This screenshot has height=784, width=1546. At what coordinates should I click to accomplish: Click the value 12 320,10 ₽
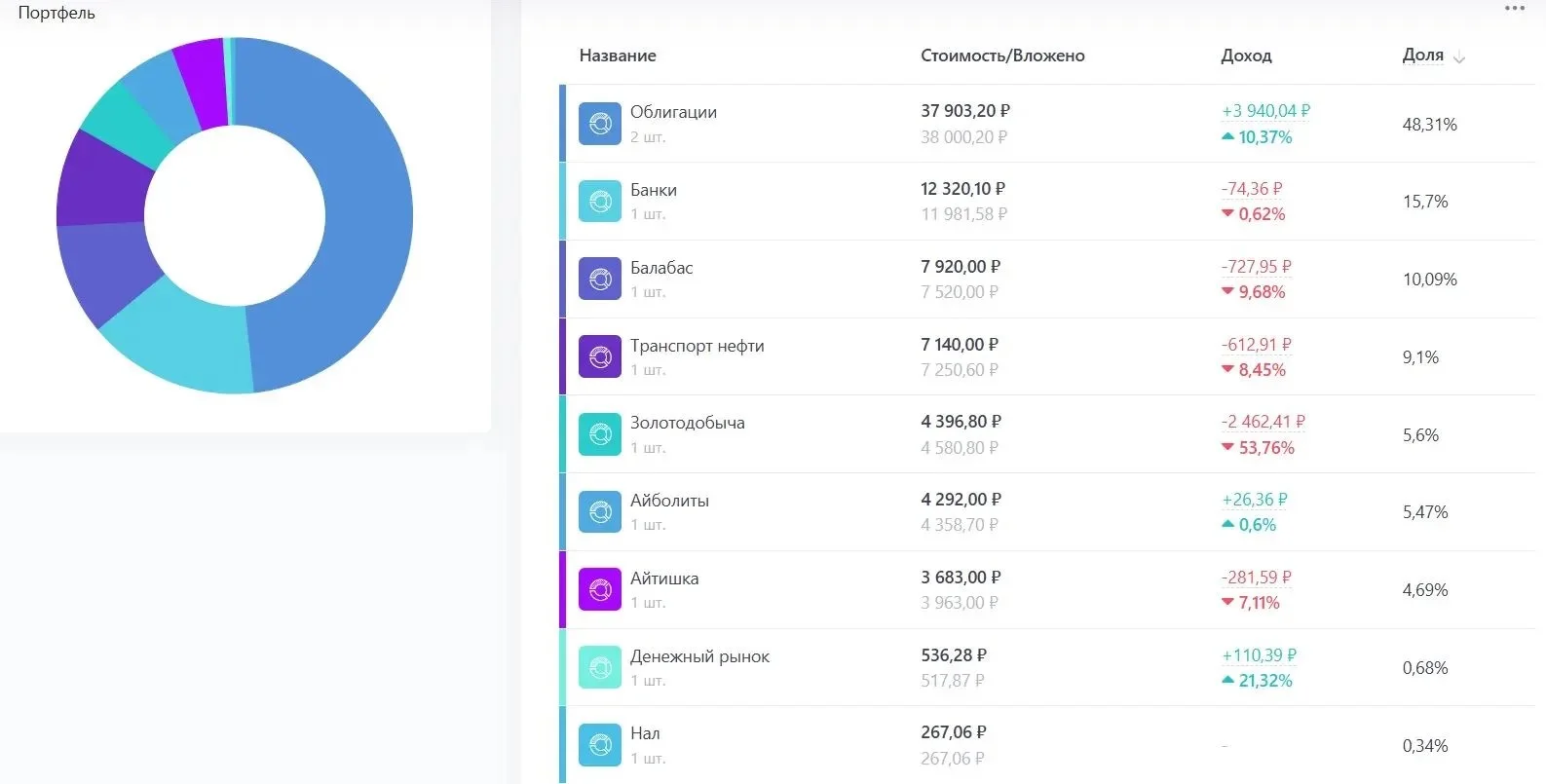pos(962,189)
